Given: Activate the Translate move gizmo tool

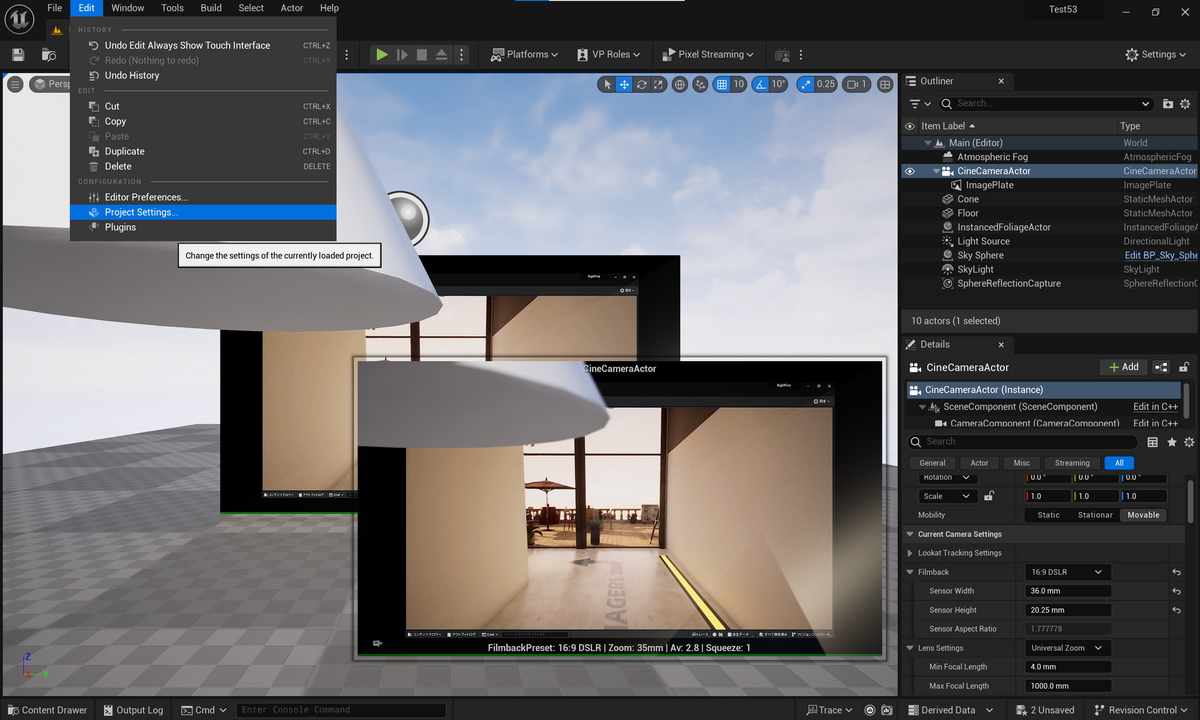Looking at the screenshot, I should pos(624,85).
